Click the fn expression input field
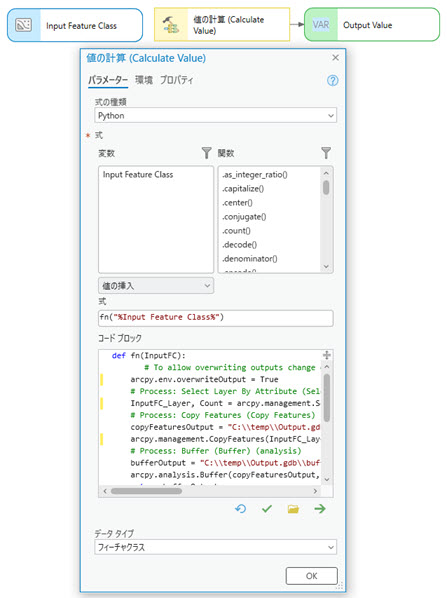This screenshot has width=447, height=598. pos(215,318)
